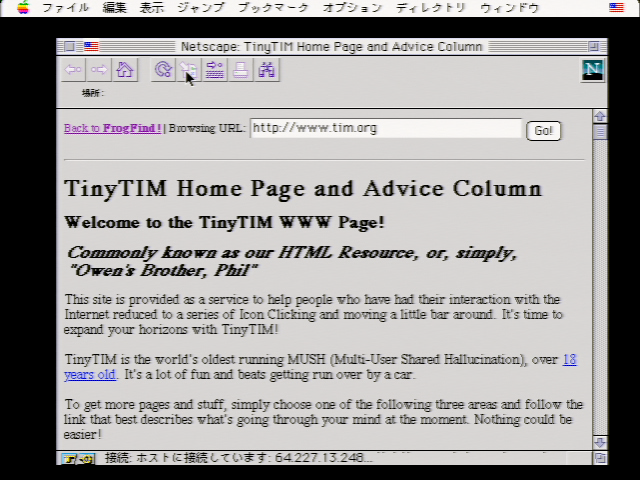
Task: Click the window zoom box in title bar
Action: (x=594, y=47)
